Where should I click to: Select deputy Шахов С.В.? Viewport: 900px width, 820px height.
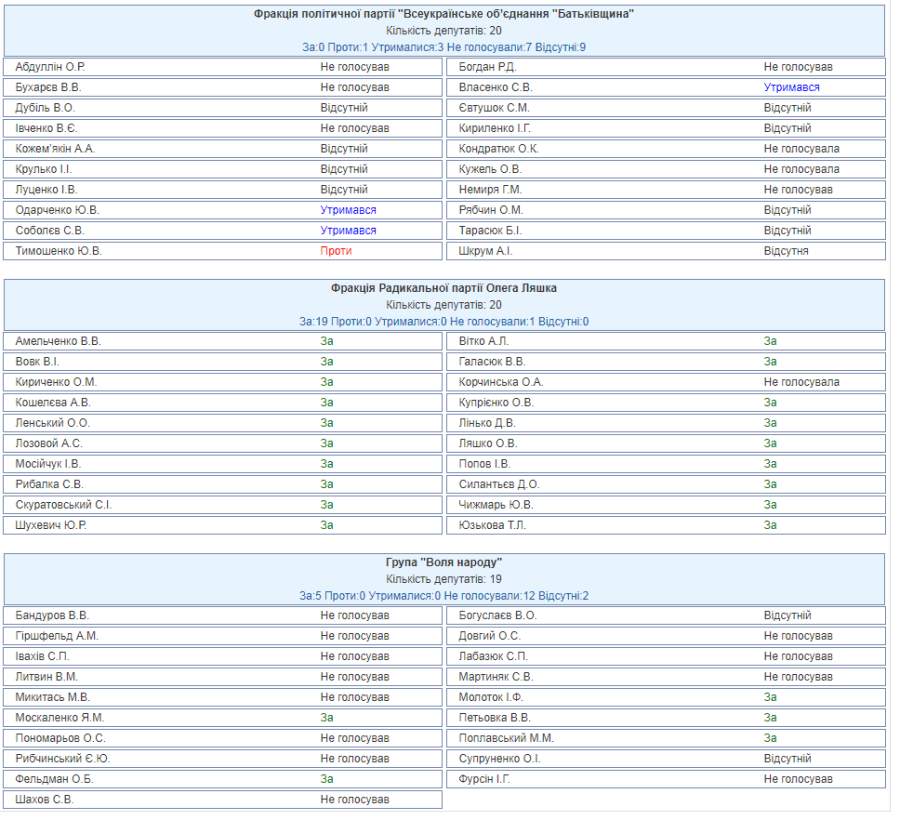[44, 800]
